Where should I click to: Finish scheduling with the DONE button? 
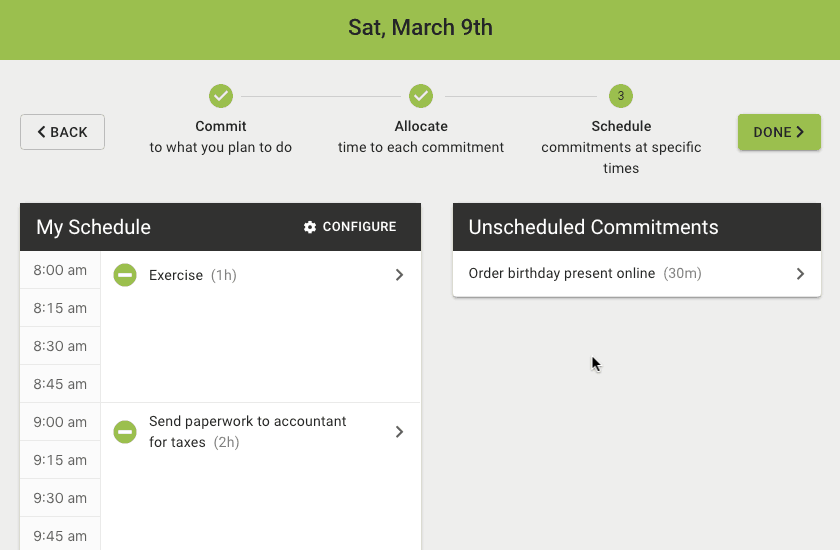coord(779,132)
